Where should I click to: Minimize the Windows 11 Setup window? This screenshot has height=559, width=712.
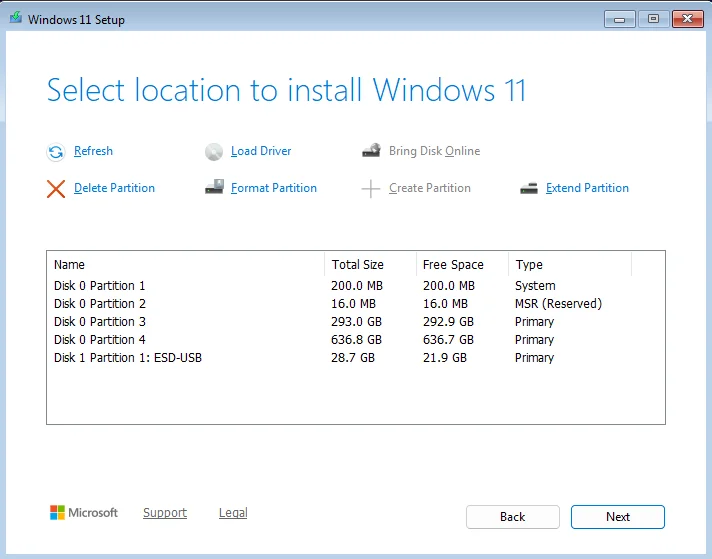619,19
